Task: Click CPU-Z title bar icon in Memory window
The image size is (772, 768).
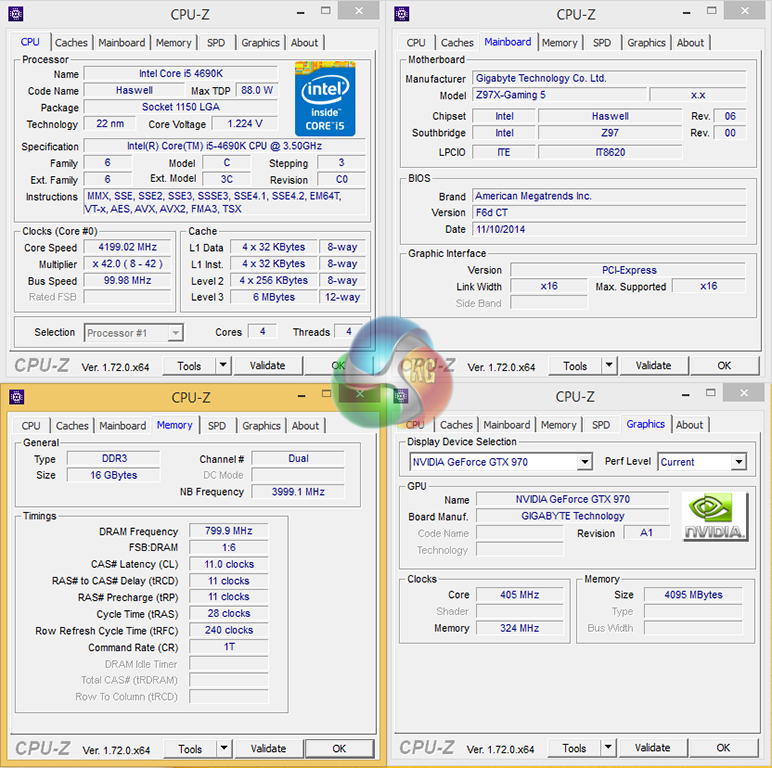Action: pos(14,397)
